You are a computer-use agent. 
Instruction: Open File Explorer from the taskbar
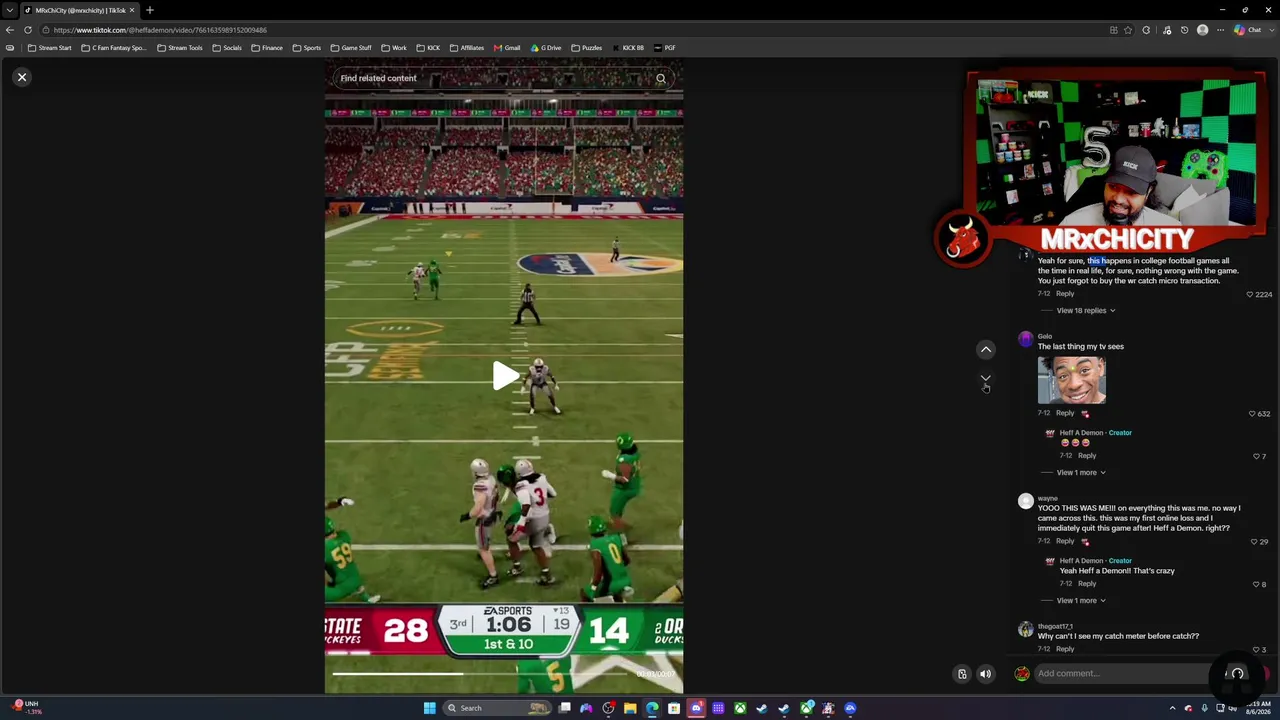630,708
